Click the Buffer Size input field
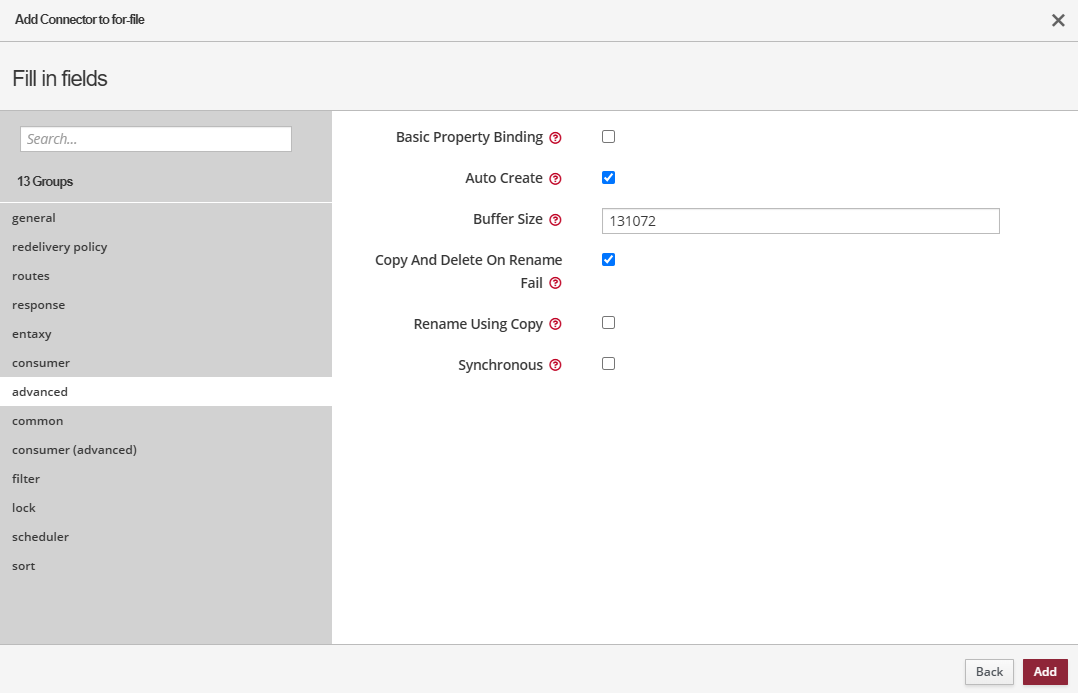 [x=800, y=221]
